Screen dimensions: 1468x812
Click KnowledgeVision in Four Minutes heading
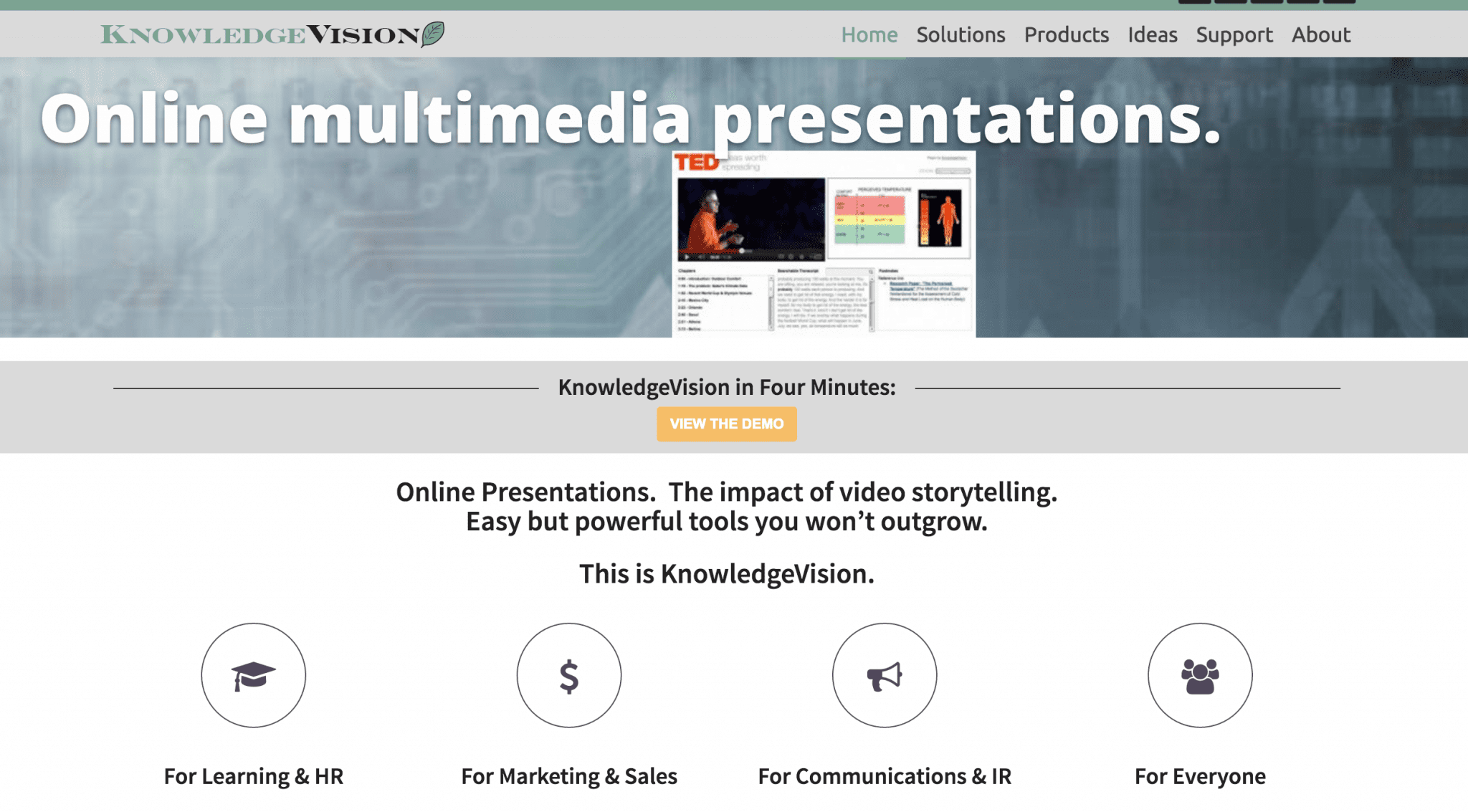[727, 387]
